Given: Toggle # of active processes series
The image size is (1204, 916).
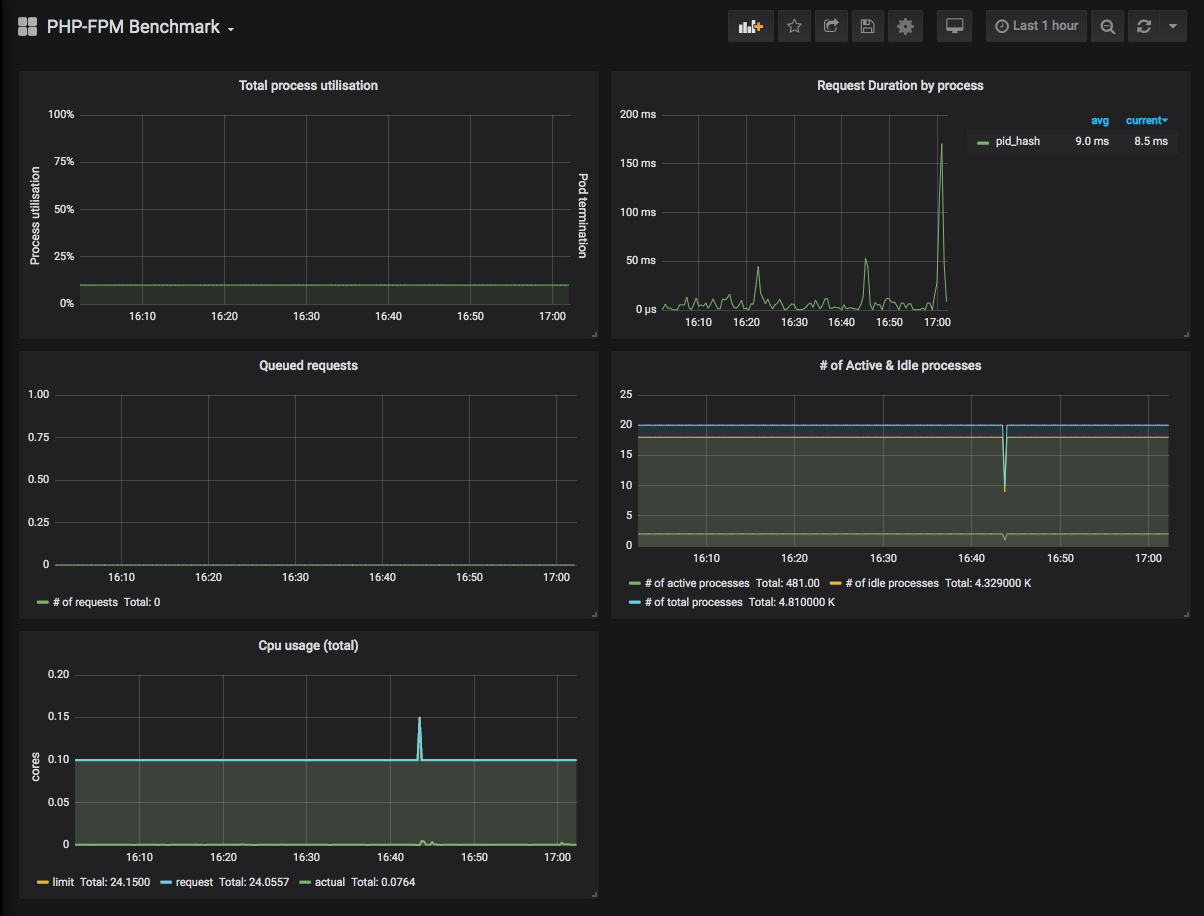Looking at the screenshot, I should (x=697, y=583).
